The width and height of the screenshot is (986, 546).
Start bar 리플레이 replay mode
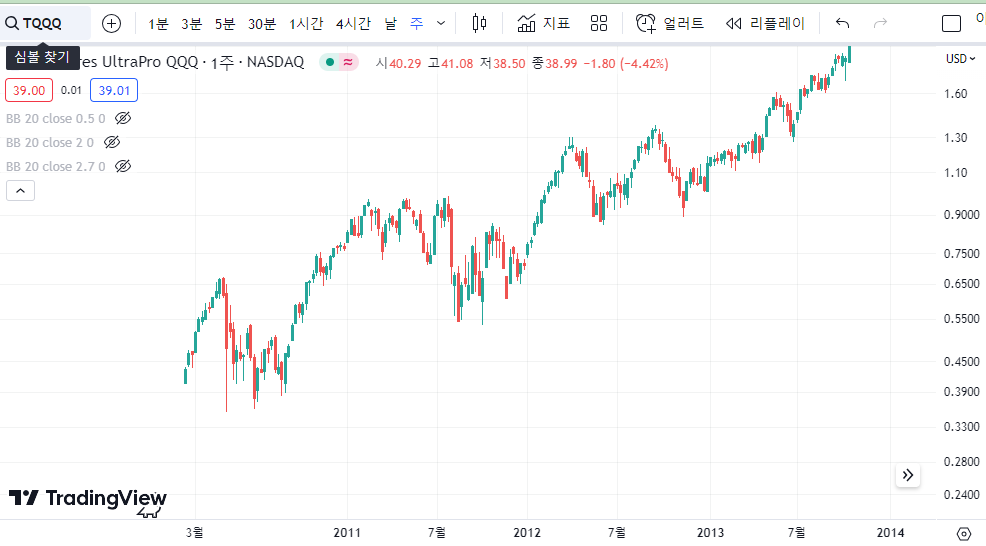click(x=765, y=23)
